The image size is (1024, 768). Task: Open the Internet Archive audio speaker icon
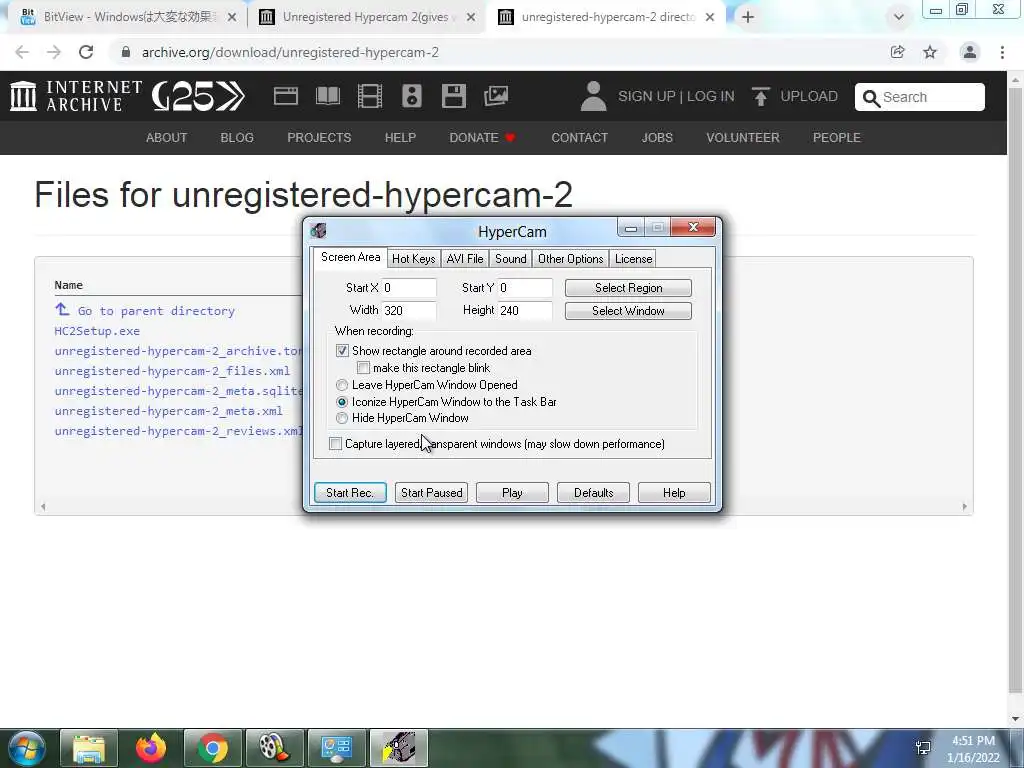click(411, 96)
